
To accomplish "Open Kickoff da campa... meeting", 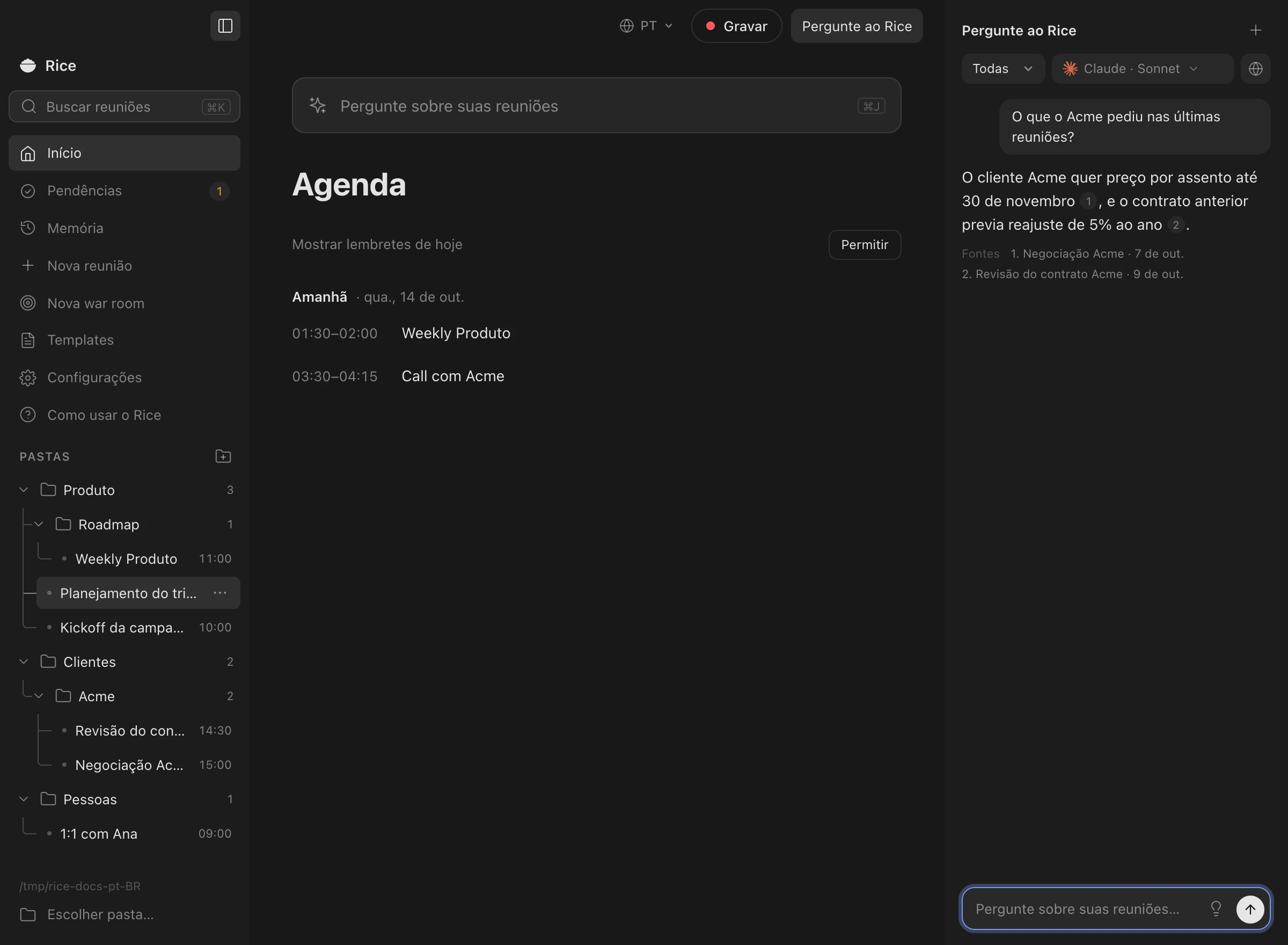I will [138, 627].
